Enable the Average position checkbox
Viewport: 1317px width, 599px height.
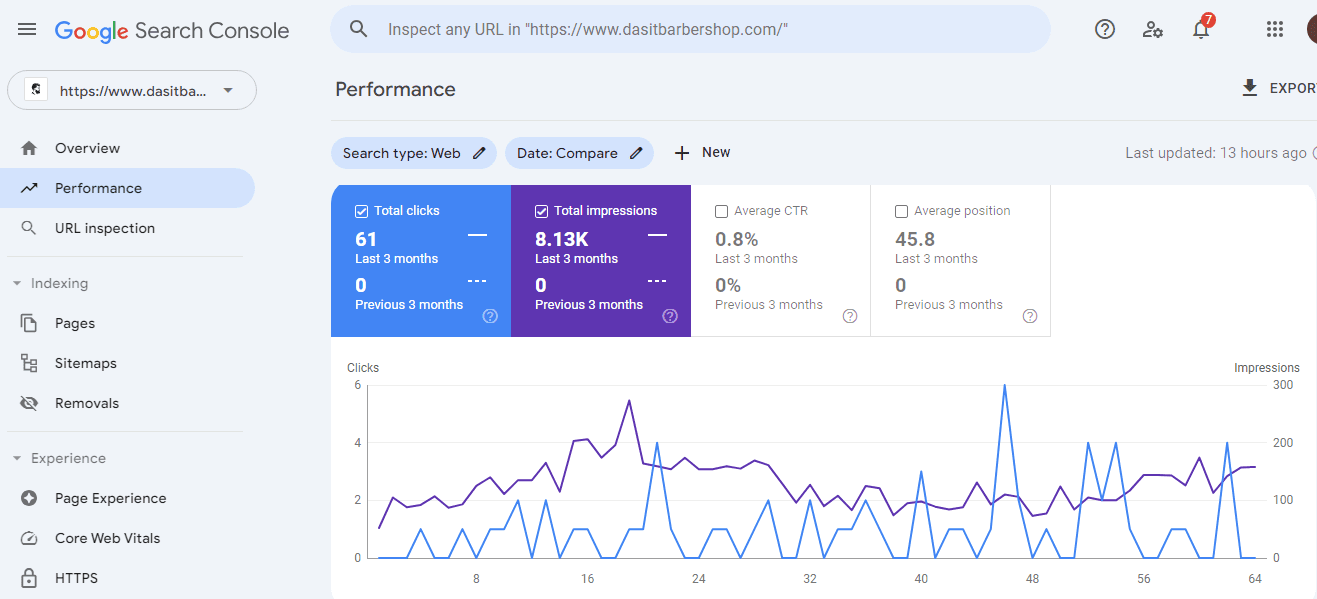click(x=901, y=211)
